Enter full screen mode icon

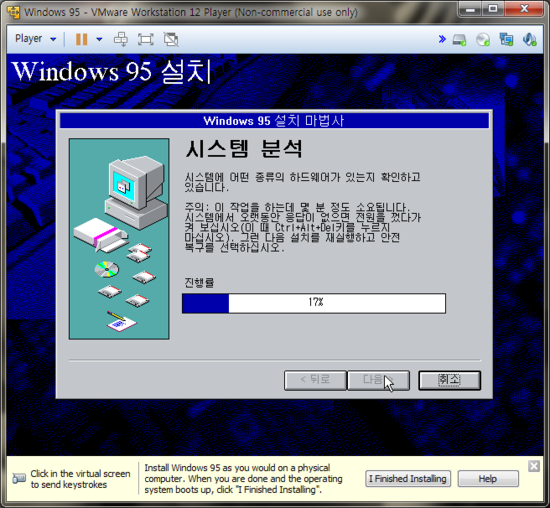coord(146,39)
